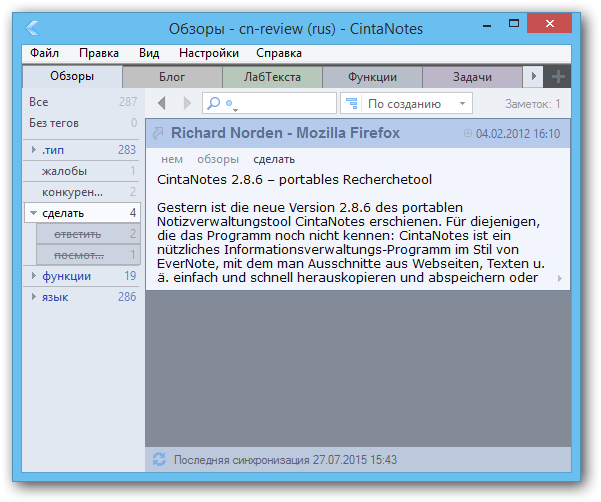This screenshot has height=502, width=601.
Task: Click the note tag "сделать" in note
Action: pos(274,159)
